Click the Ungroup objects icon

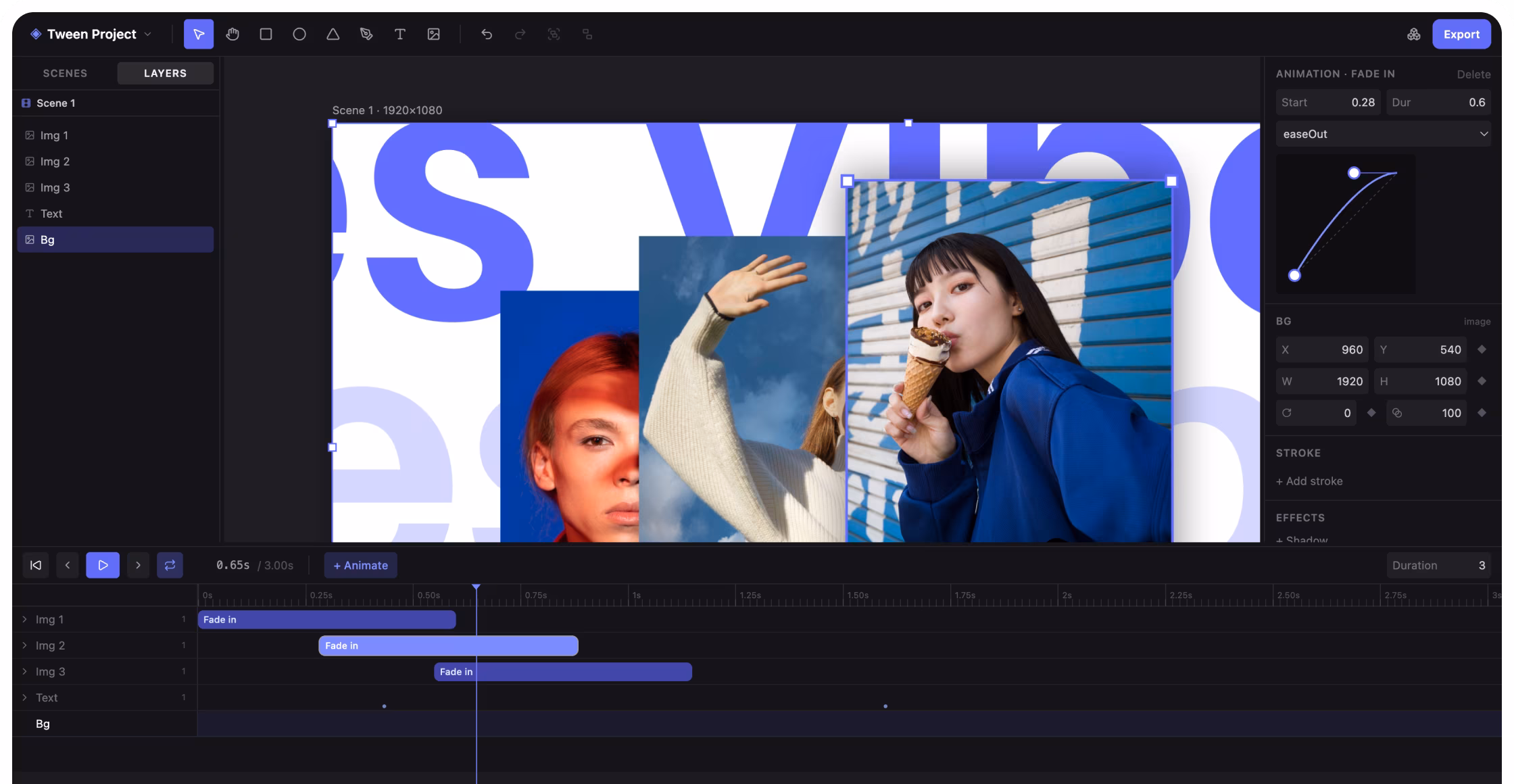coord(587,34)
